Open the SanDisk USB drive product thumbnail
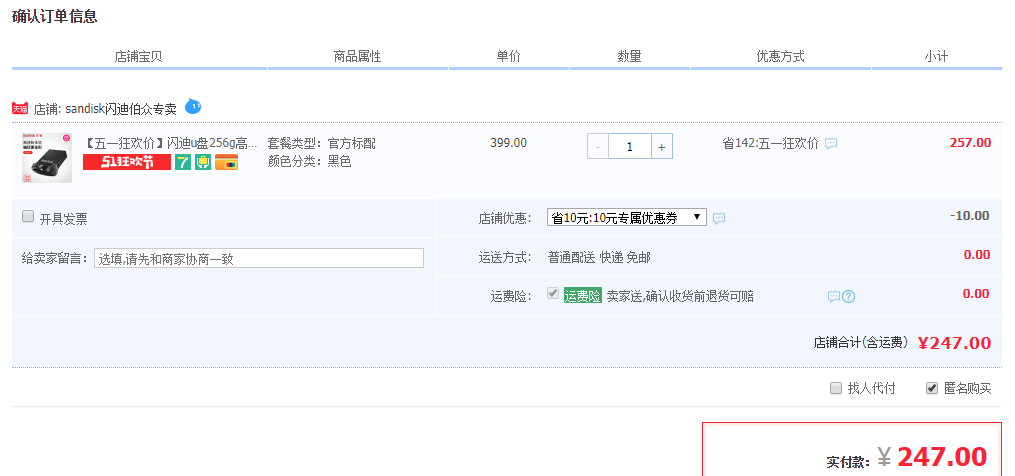The height and width of the screenshot is (476, 1015). click(x=47, y=157)
